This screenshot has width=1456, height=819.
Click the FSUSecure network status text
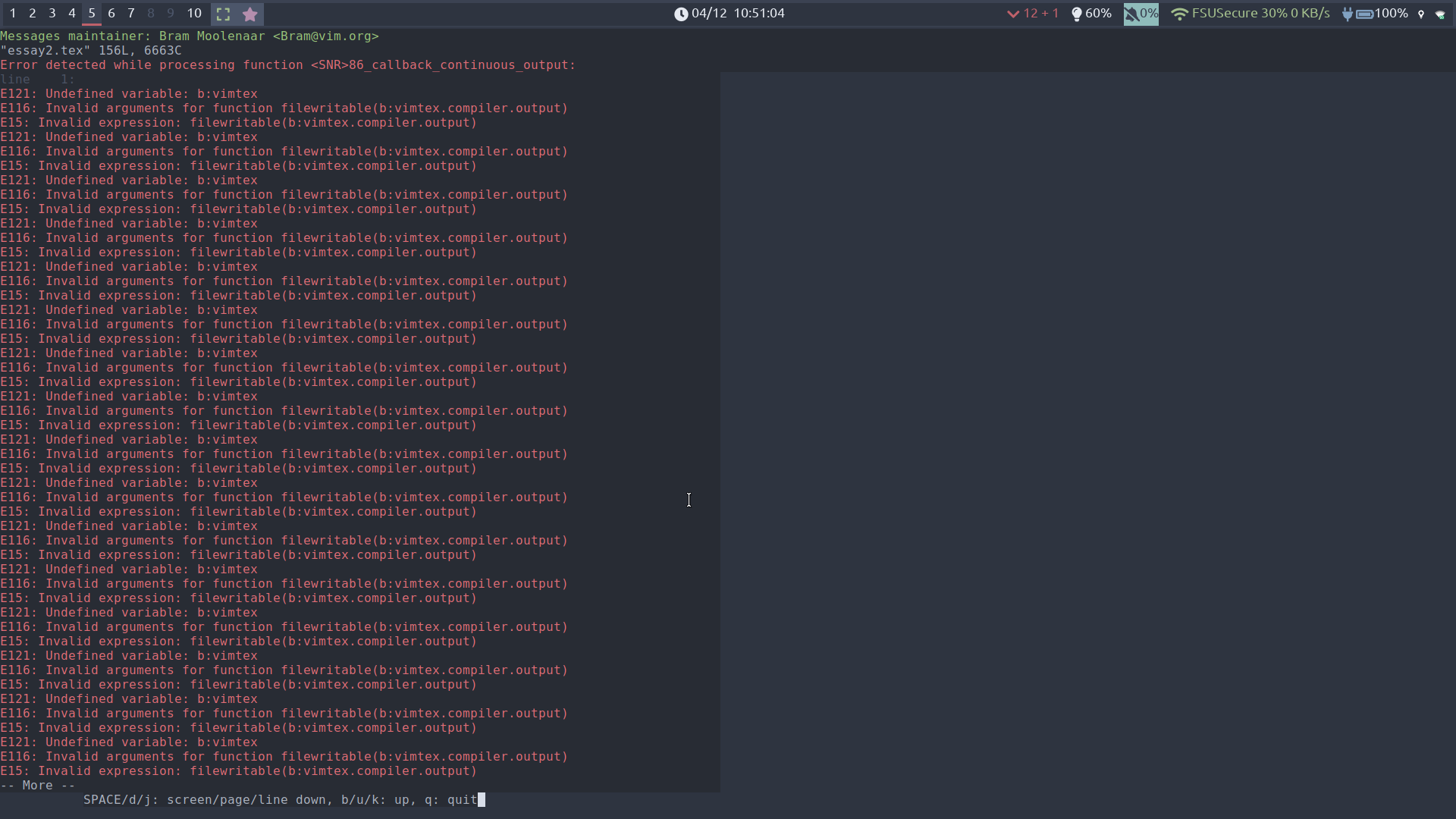[x=1260, y=14]
